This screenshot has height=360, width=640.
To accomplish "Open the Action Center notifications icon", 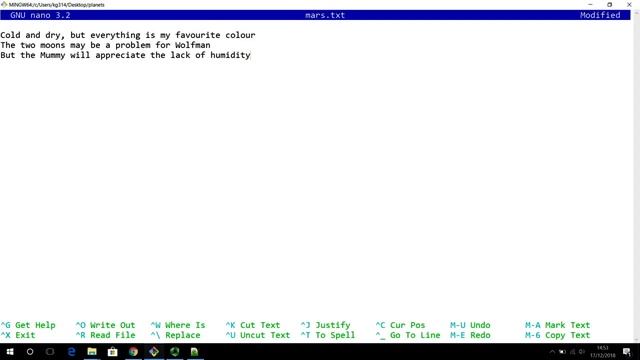I will 627,351.
